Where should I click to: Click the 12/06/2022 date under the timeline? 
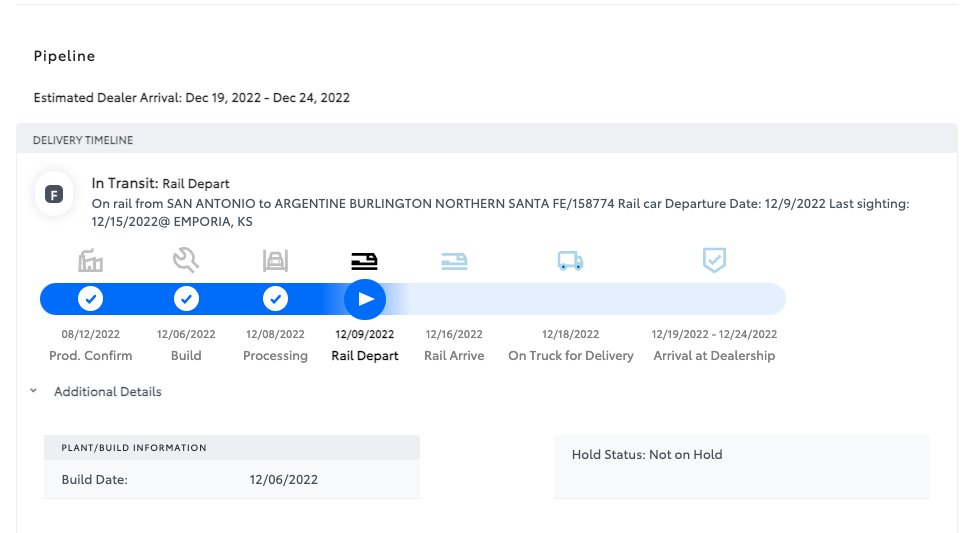[x=186, y=334]
